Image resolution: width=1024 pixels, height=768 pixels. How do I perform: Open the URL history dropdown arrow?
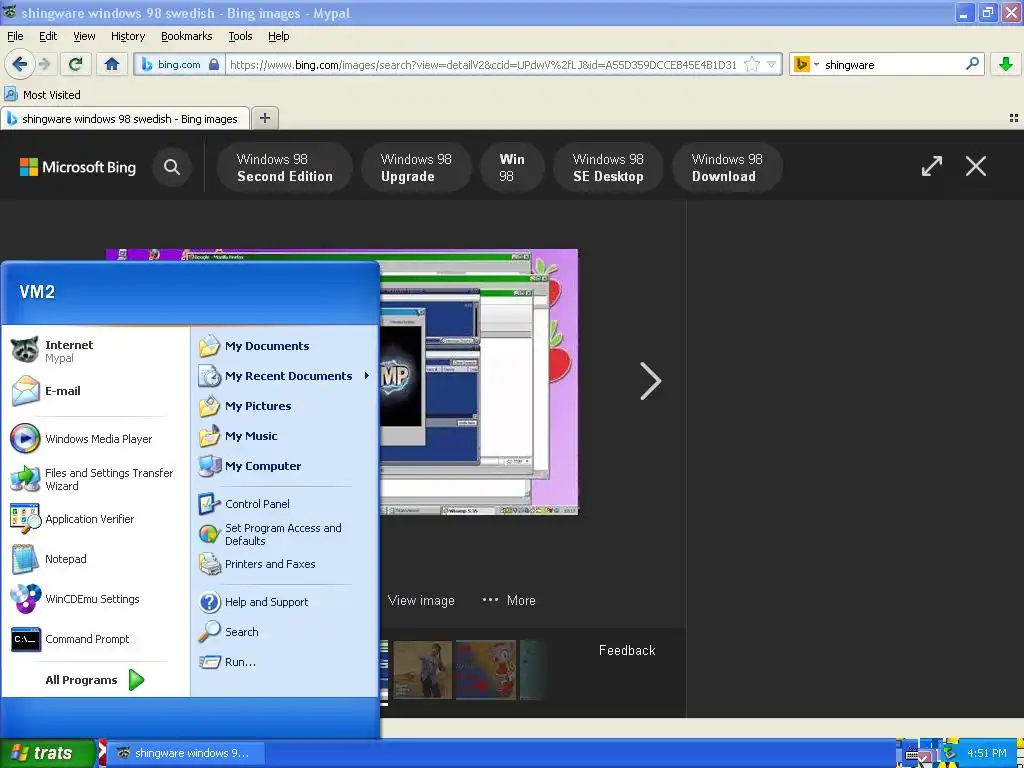(x=771, y=64)
